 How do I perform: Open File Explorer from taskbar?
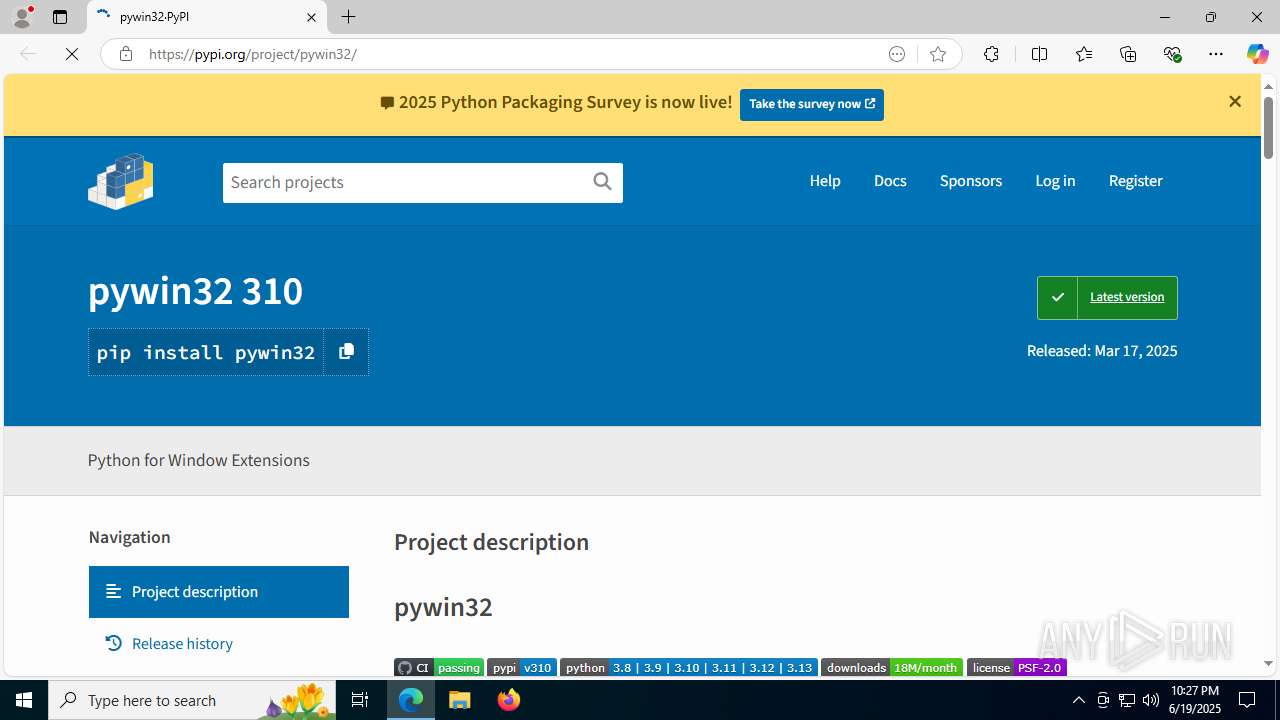[459, 700]
